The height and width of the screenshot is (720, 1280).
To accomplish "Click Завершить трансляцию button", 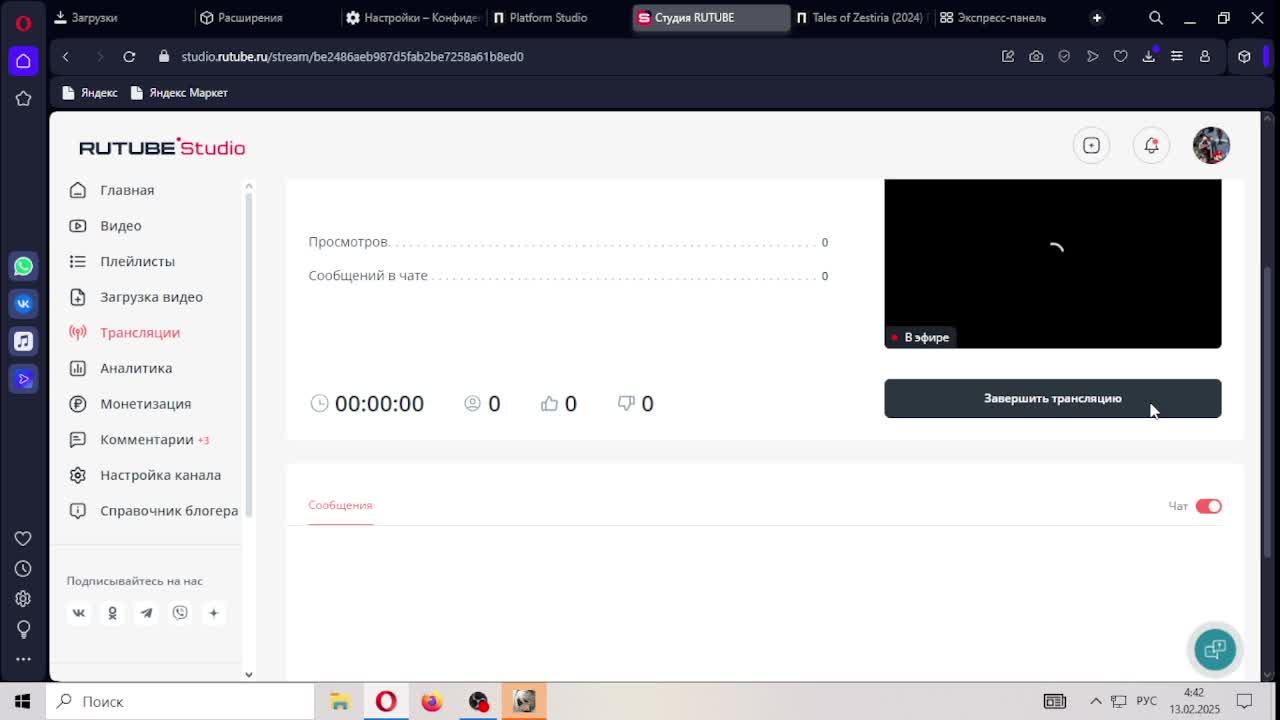I will click(1052, 398).
